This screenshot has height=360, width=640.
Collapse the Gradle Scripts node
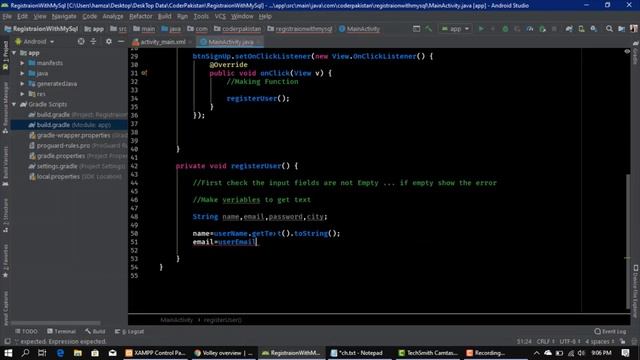(x=14, y=104)
